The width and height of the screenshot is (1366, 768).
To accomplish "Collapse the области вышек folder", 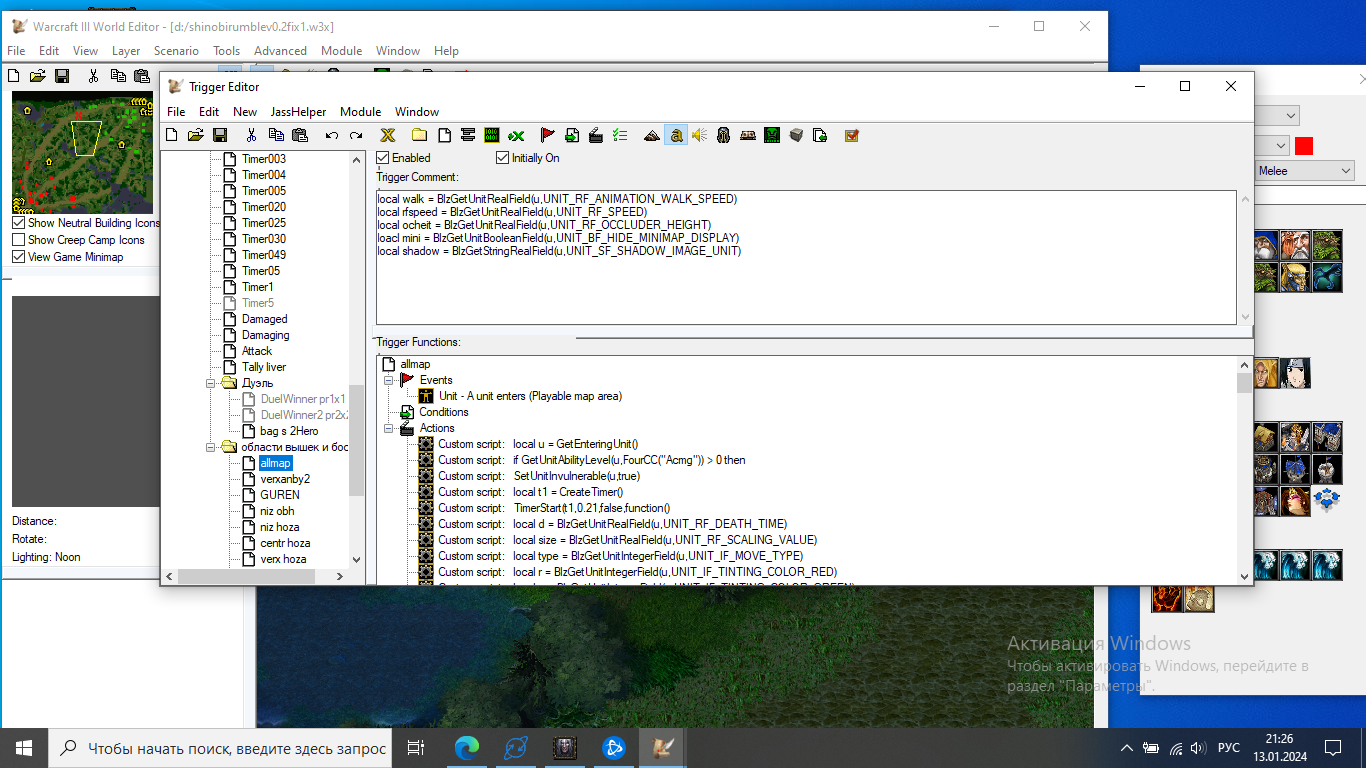I will coord(211,447).
